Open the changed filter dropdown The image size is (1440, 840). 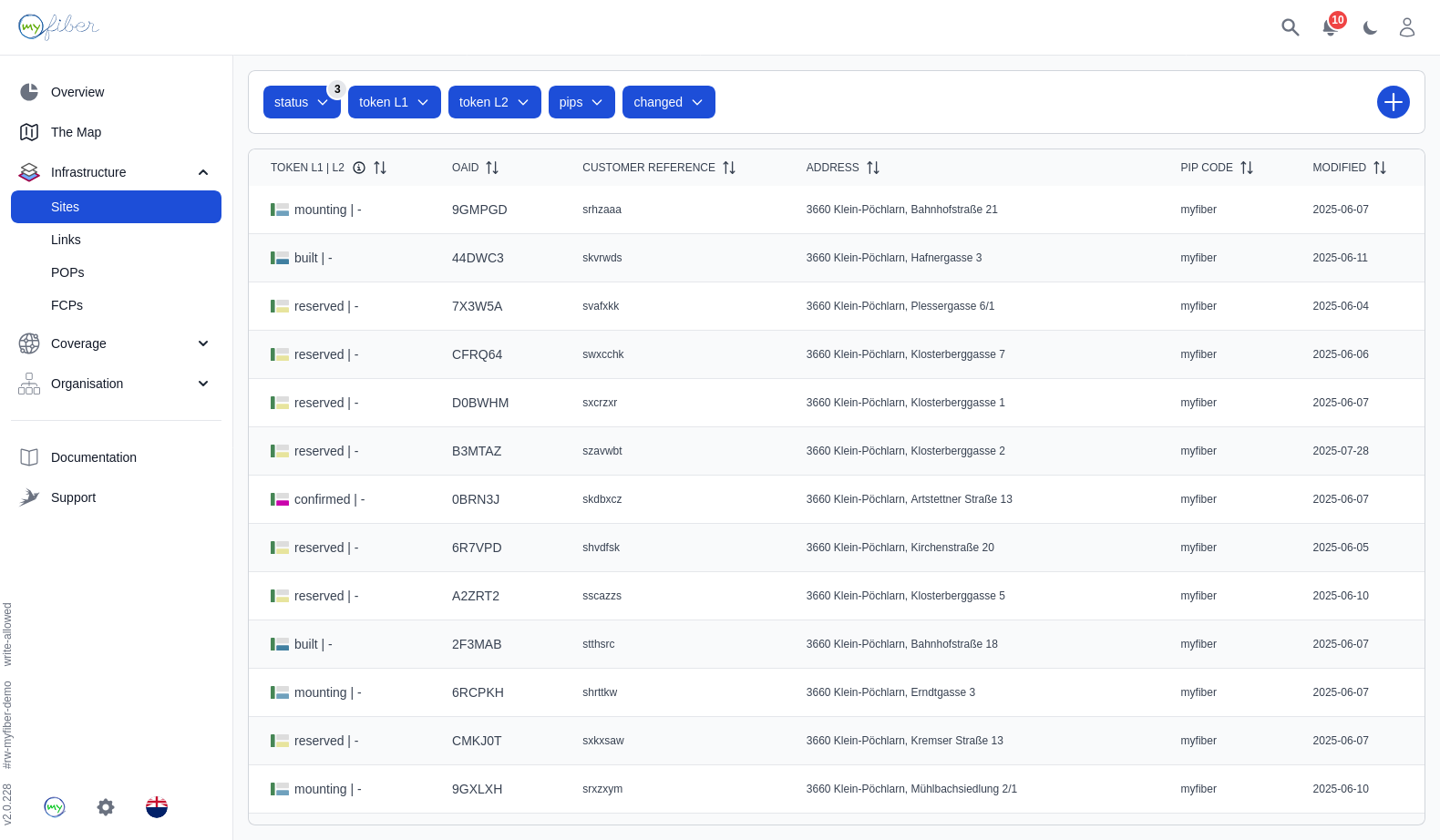(x=668, y=102)
